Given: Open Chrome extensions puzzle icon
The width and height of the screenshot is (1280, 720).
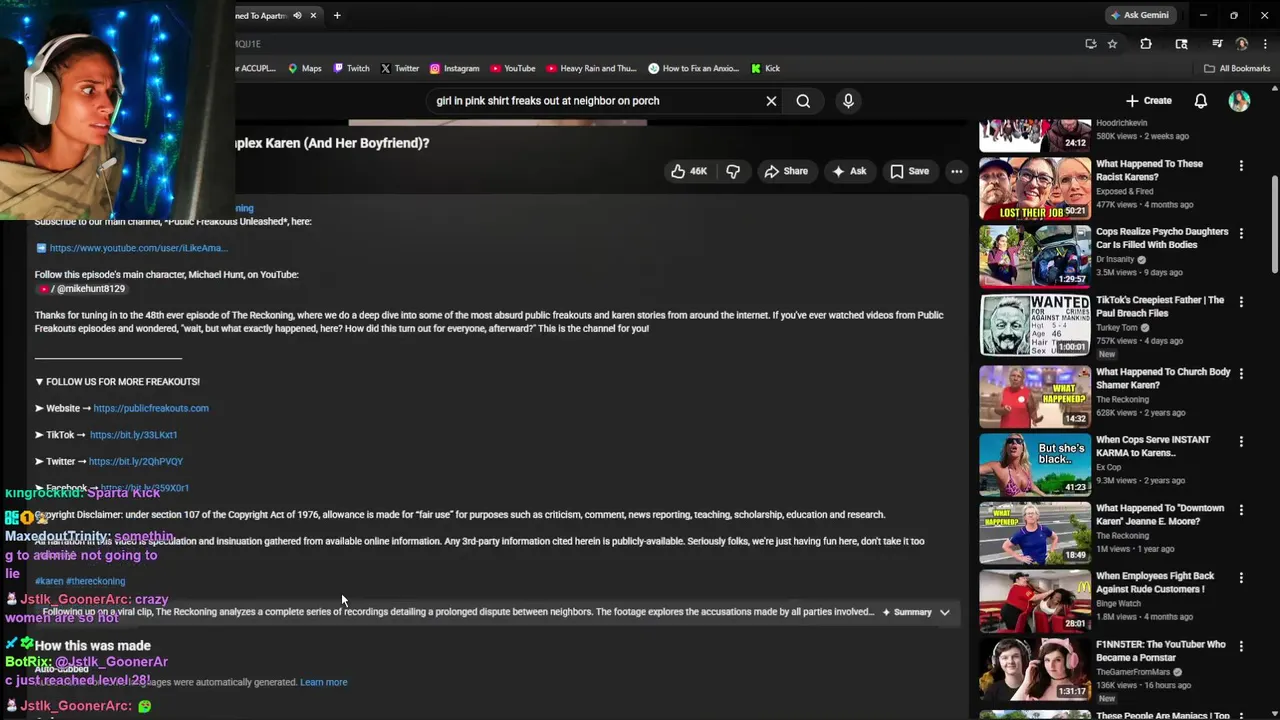Looking at the screenshot, I should [x=1146, y=44].
